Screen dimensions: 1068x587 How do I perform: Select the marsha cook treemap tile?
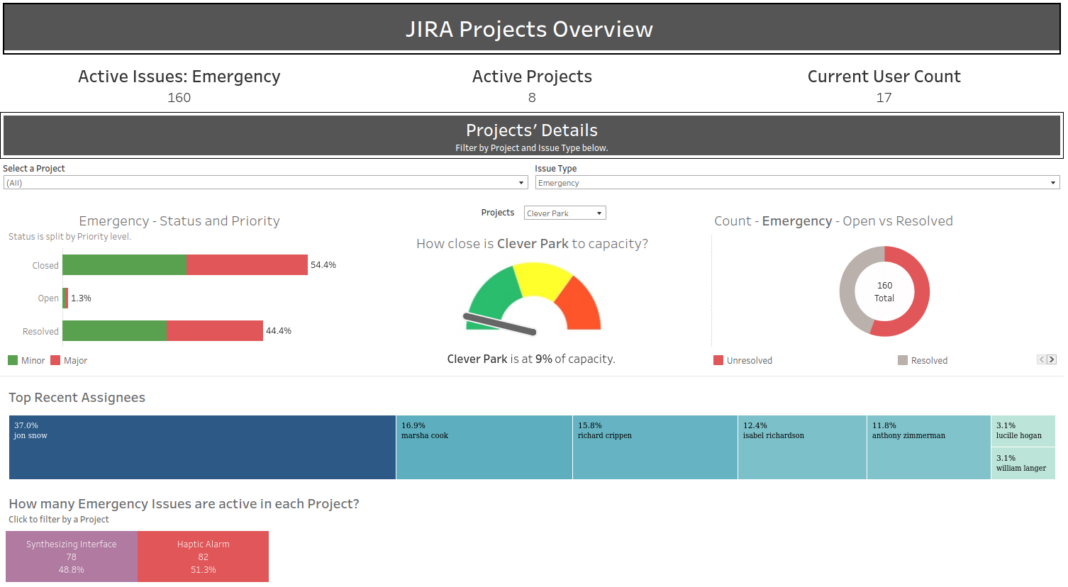pyautogui.click(x=484, y=448)
